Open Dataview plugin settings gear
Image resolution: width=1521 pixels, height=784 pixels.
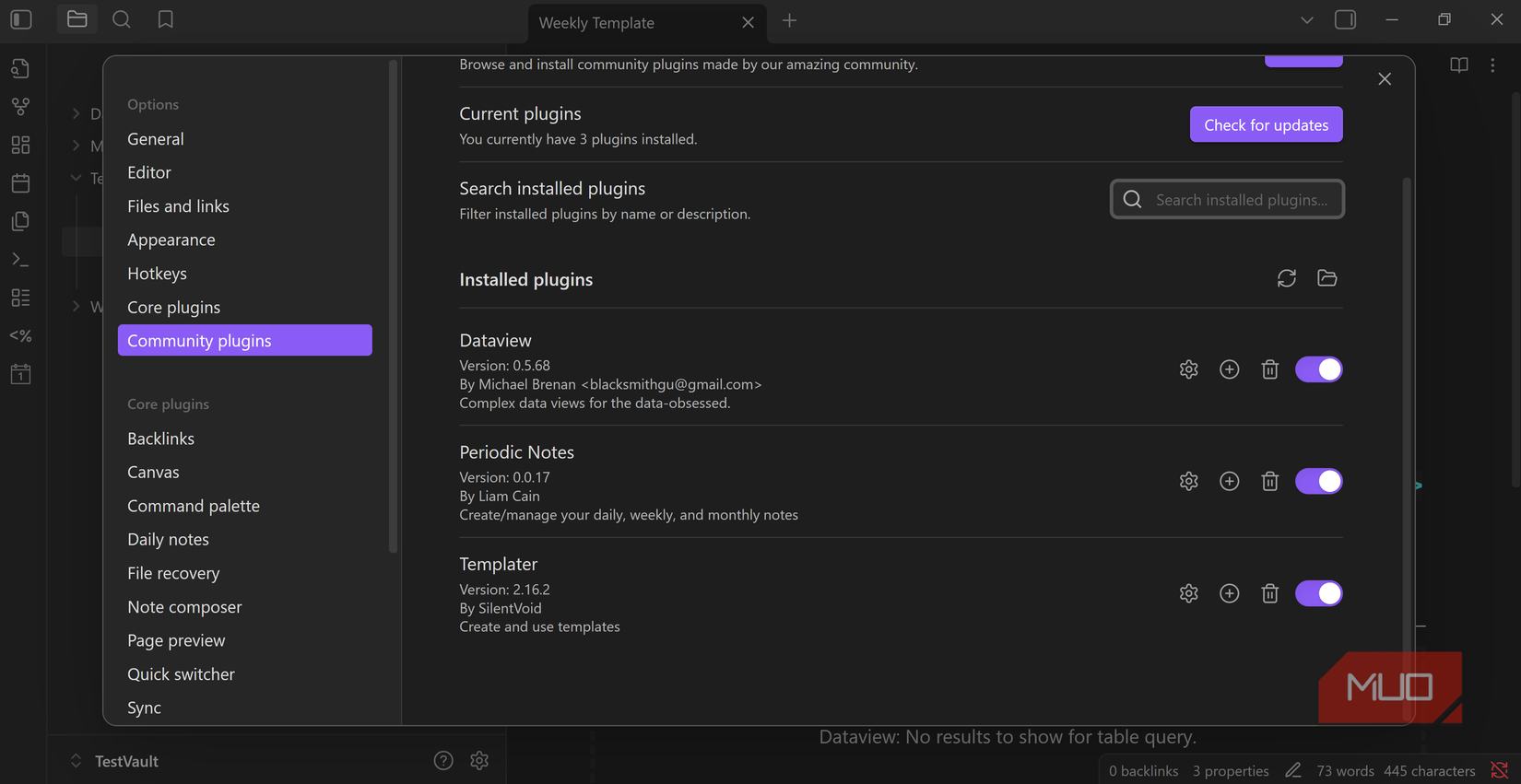(x=1188, y=369)
